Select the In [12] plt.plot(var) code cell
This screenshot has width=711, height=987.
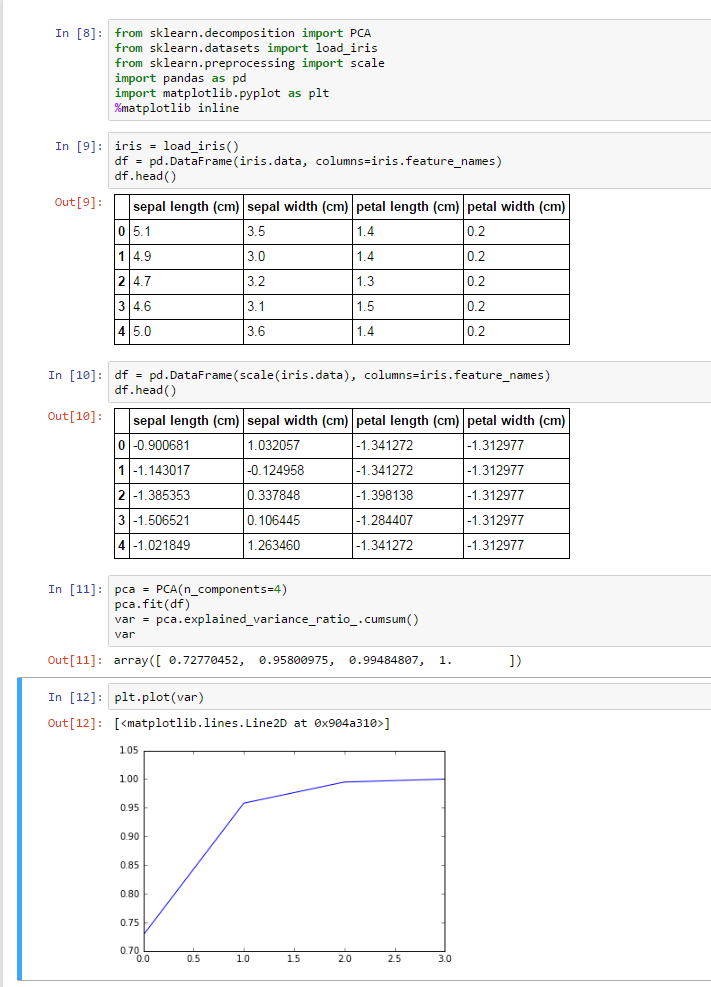coord(410,697)
